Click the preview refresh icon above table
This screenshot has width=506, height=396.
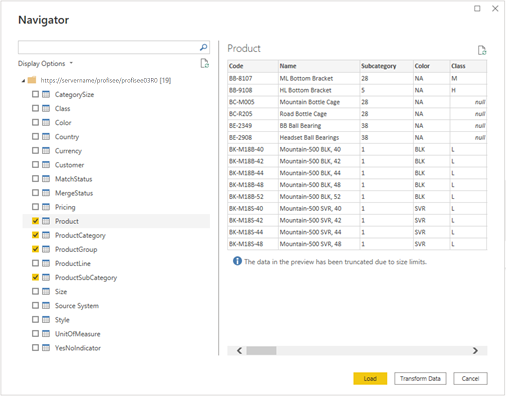482,50
